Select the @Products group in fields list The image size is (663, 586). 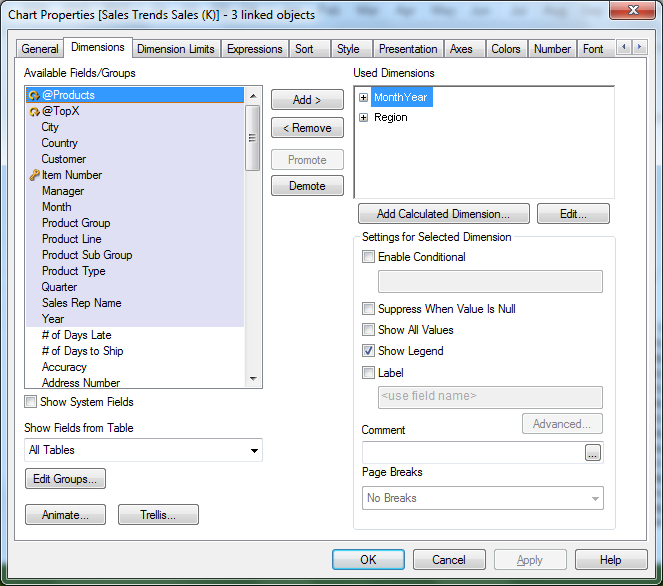click(135, 96)
